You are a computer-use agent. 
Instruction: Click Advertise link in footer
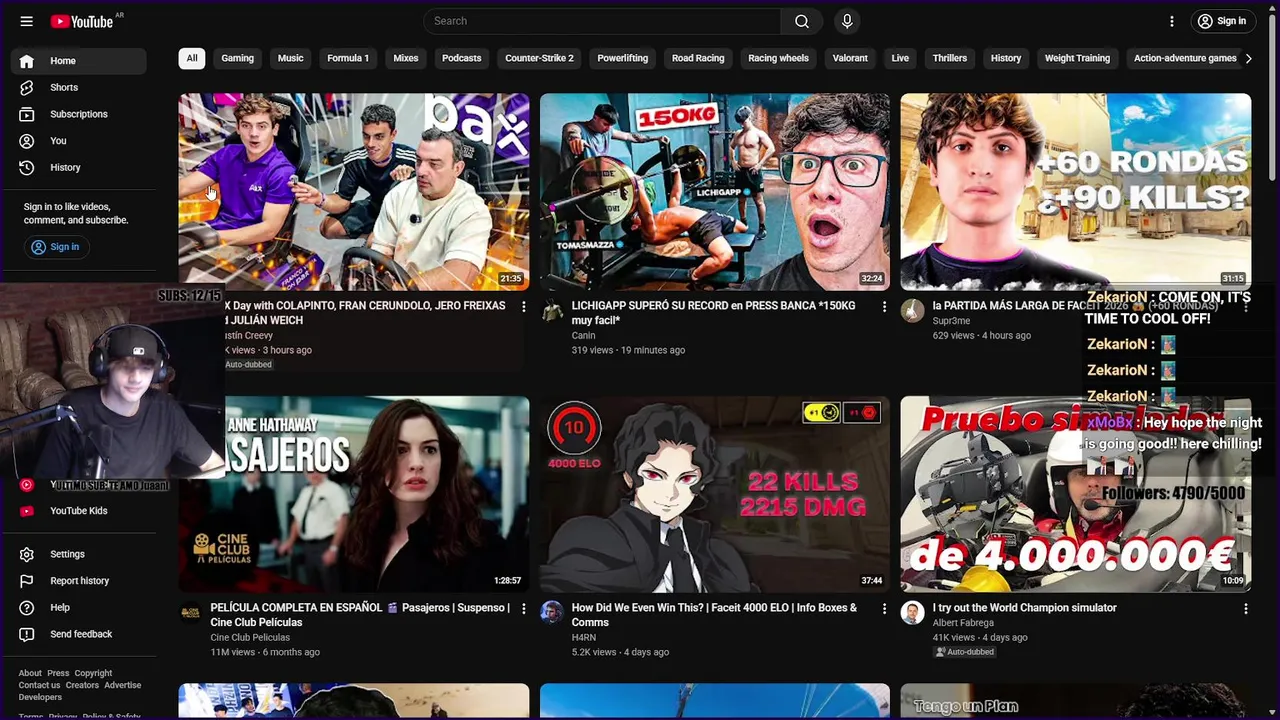[123, 685]
